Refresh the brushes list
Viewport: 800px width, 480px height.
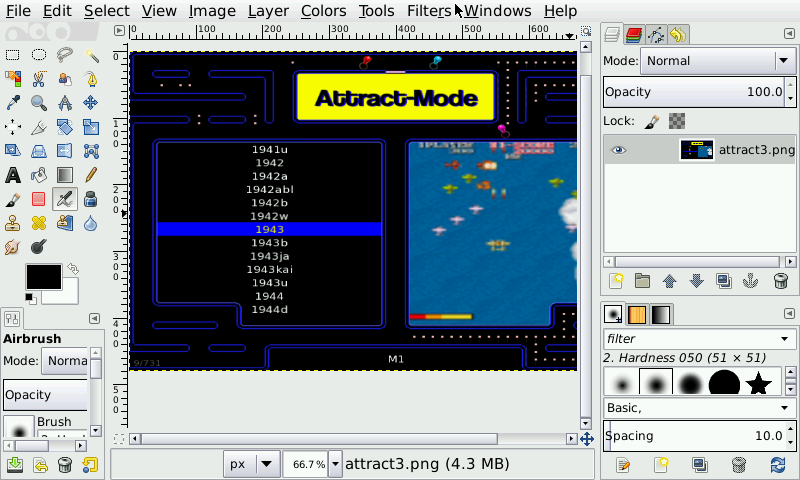[778, 465]
